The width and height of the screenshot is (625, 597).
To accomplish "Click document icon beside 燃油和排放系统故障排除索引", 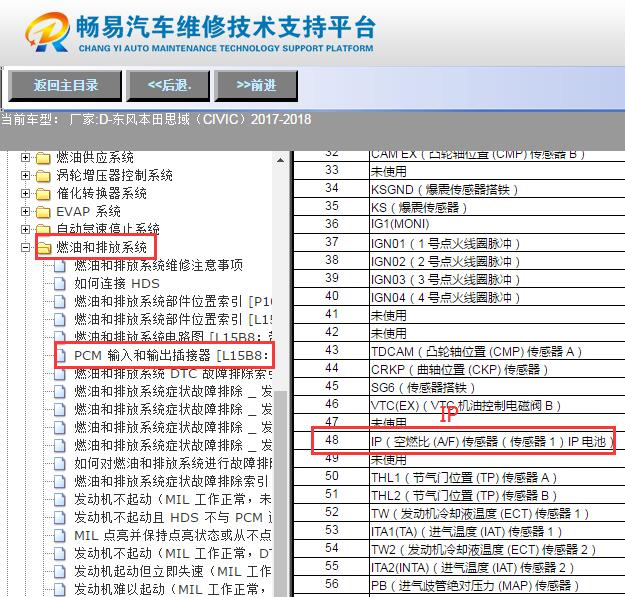I will tap(60, 481).
